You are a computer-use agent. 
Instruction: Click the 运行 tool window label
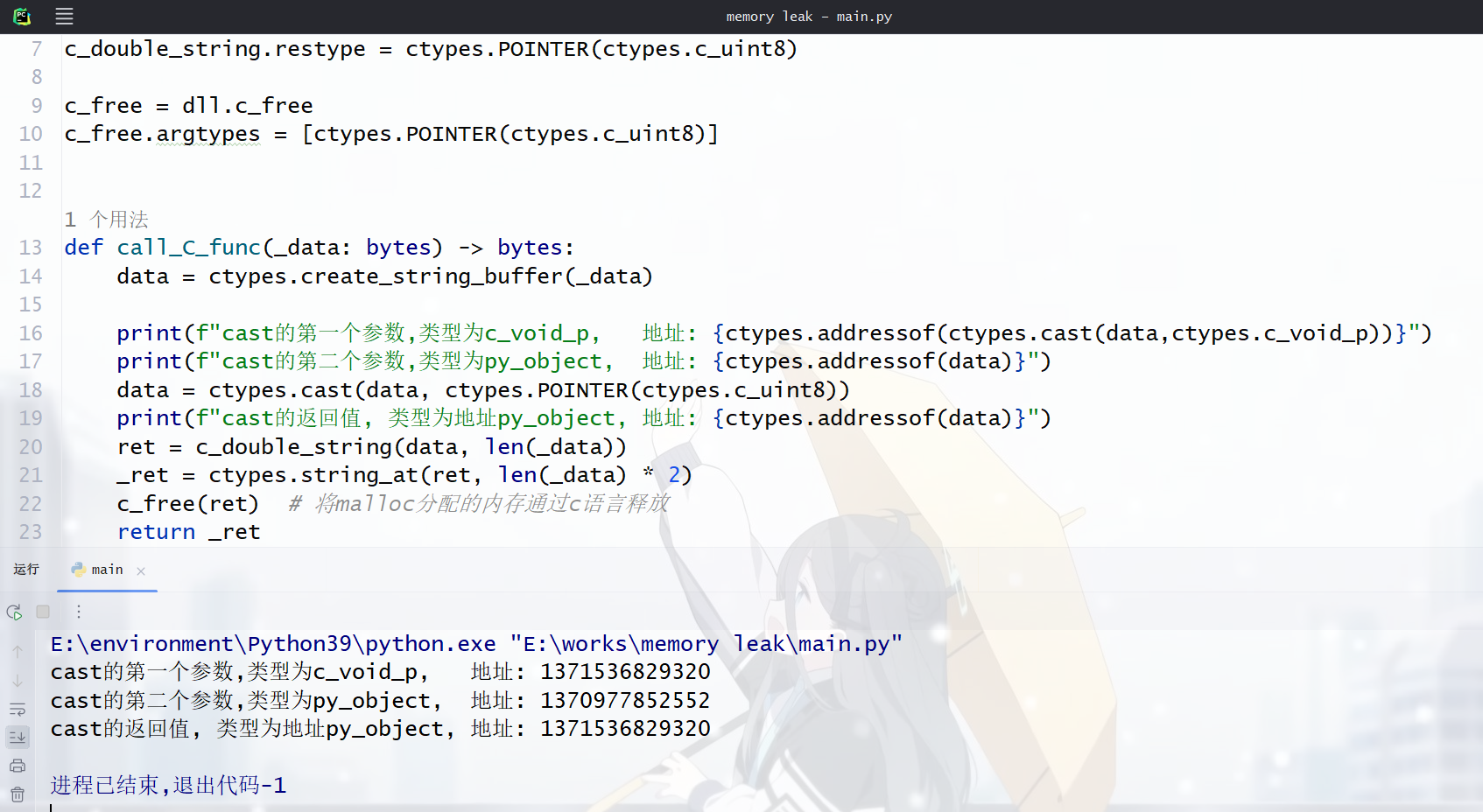tap(26, 570)
